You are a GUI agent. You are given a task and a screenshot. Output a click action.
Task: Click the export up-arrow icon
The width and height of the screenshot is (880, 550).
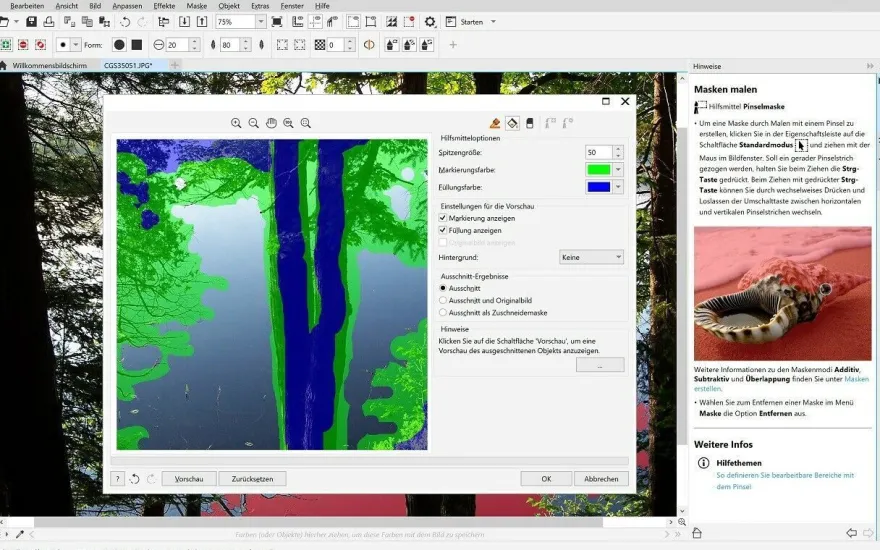[202, 22]
